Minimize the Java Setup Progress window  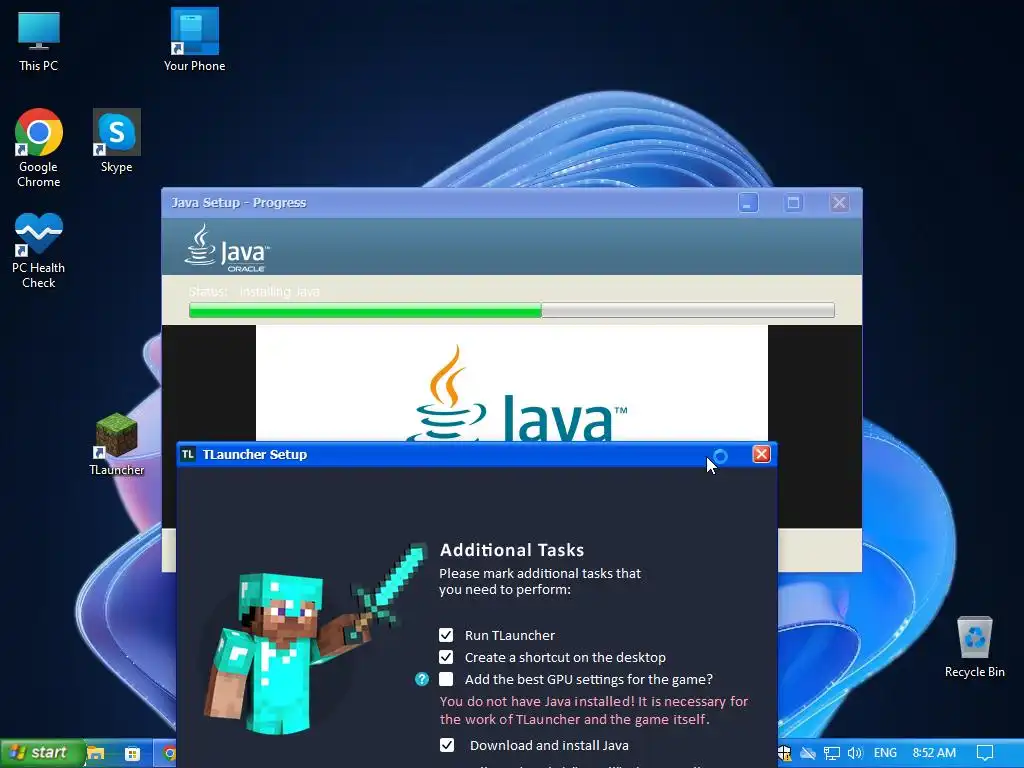coord(748,203)
